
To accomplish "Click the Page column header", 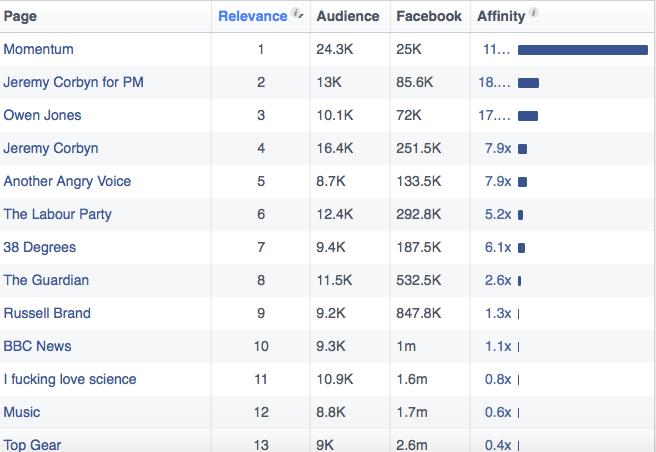I will click(x=20, y=16).
